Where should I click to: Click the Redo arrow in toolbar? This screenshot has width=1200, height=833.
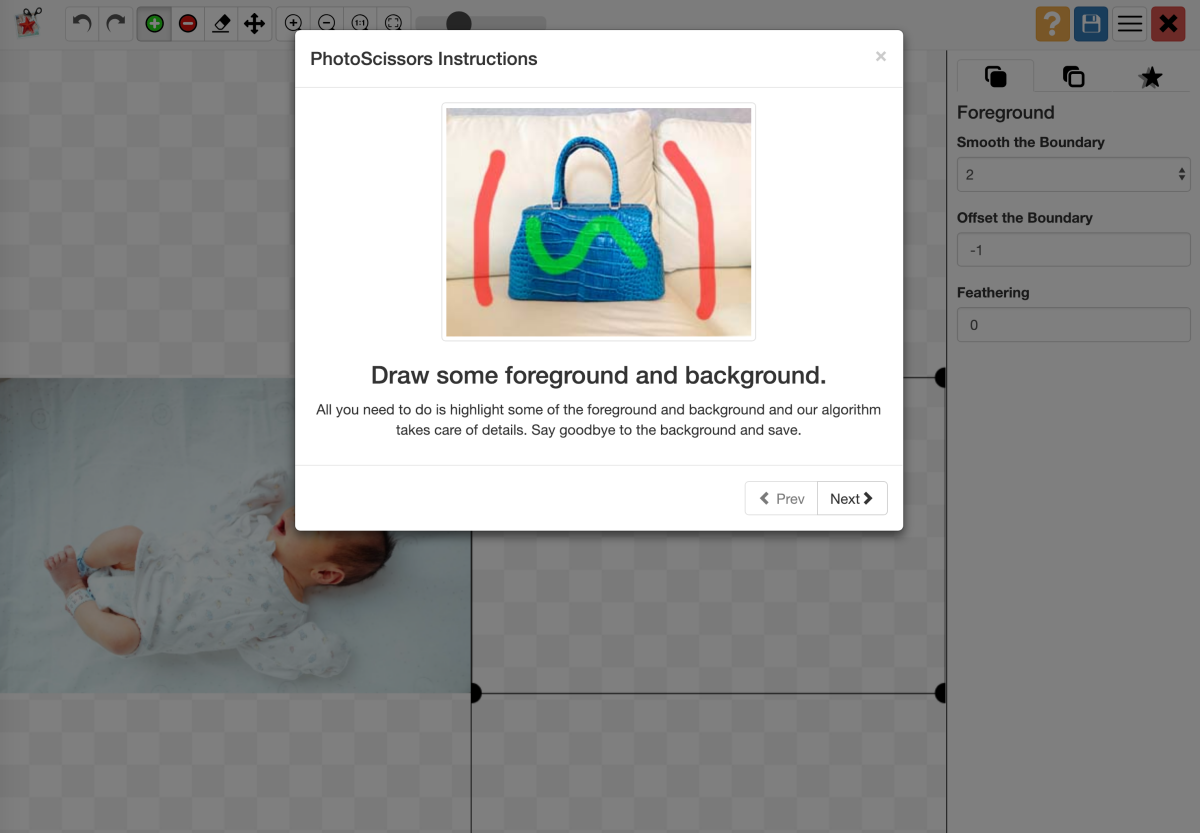tap(116, 23)
